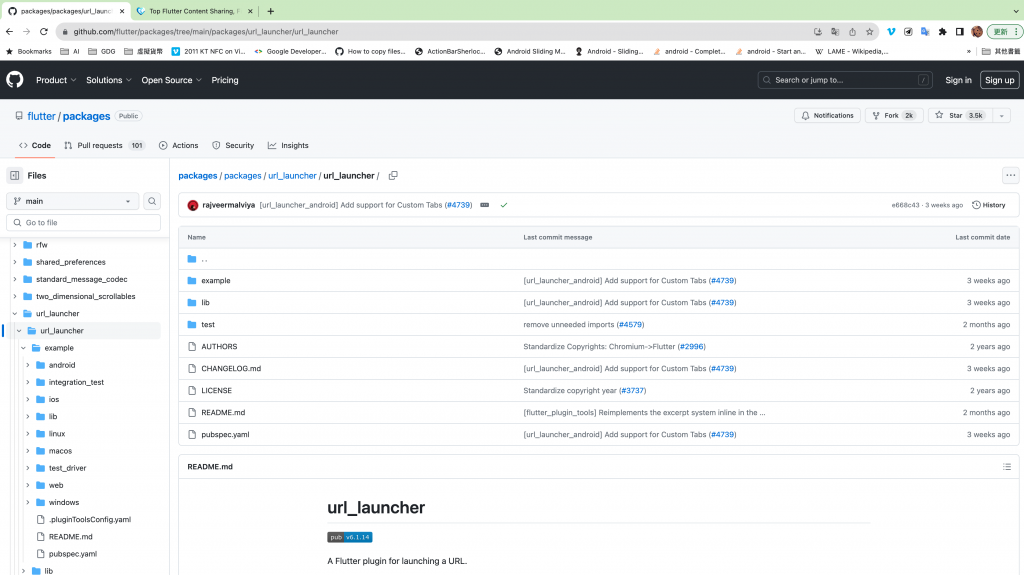Image resolution: width=1024 pixels, height=575 pixels.
Task: Click the Sign in link
Action: 958,80
